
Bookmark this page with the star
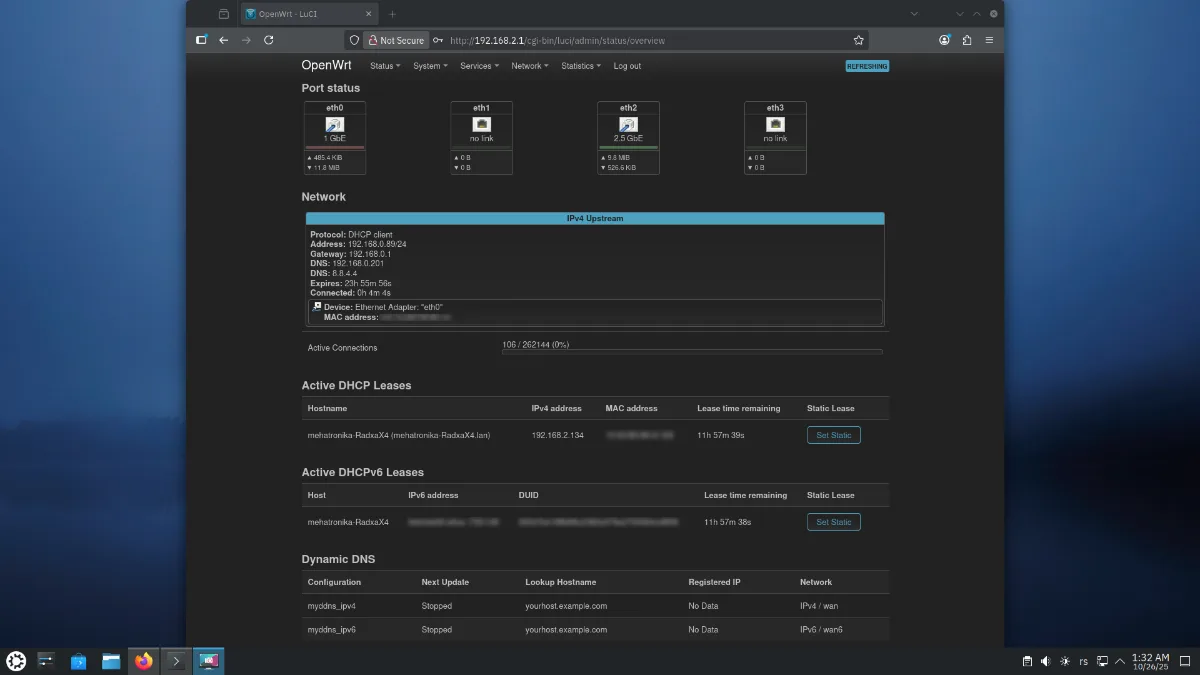coord(858,40)
